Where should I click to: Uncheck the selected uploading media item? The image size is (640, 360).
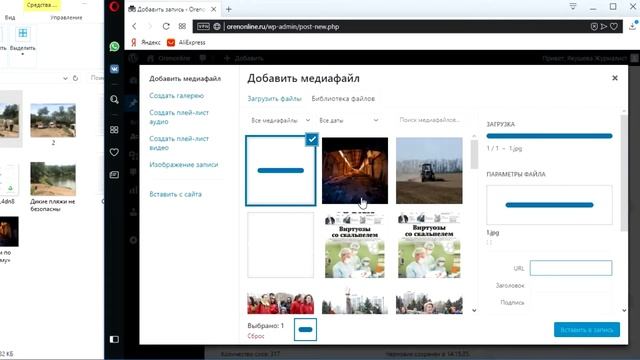coord(312,139)
